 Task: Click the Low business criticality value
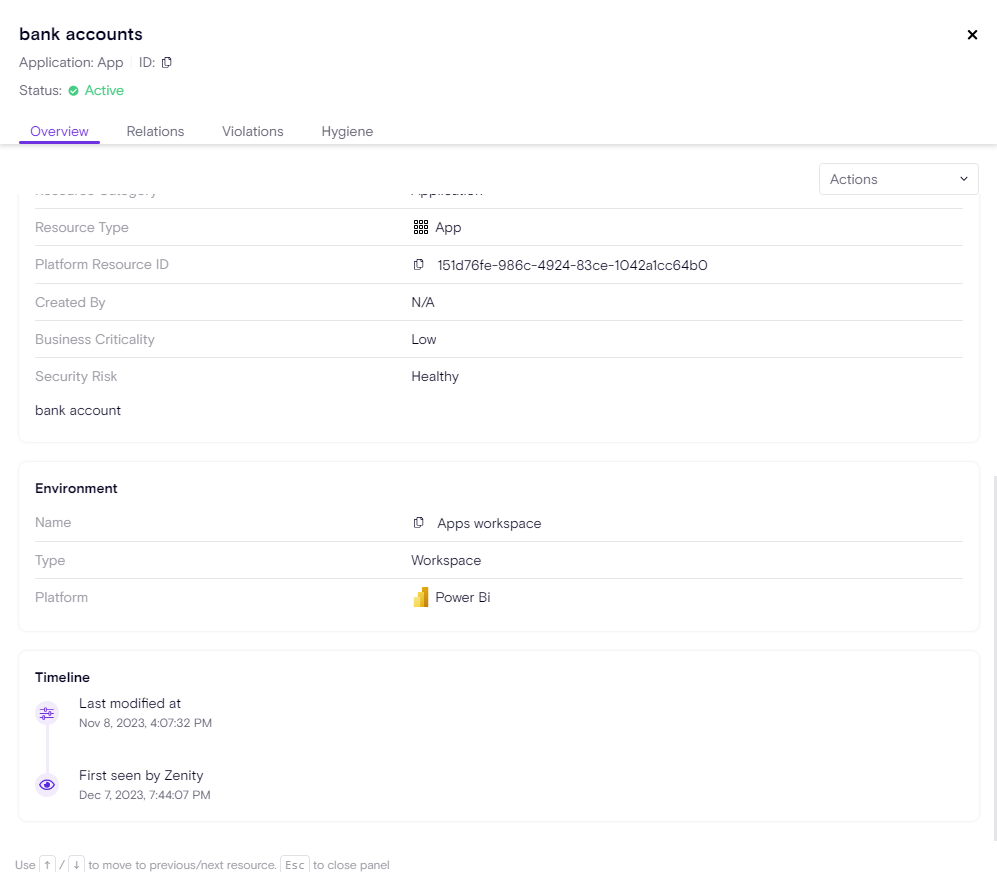point(424,340)
